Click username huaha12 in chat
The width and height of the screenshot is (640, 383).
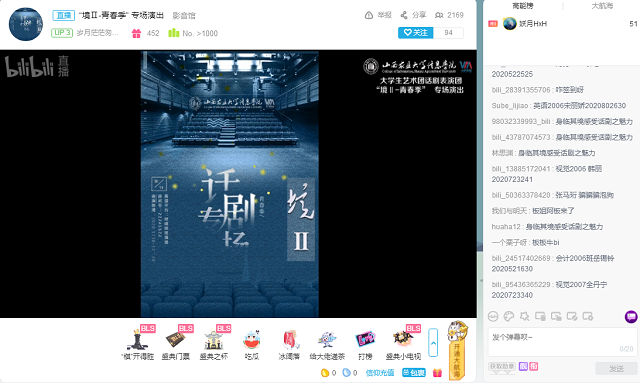(x=506, y=227)
